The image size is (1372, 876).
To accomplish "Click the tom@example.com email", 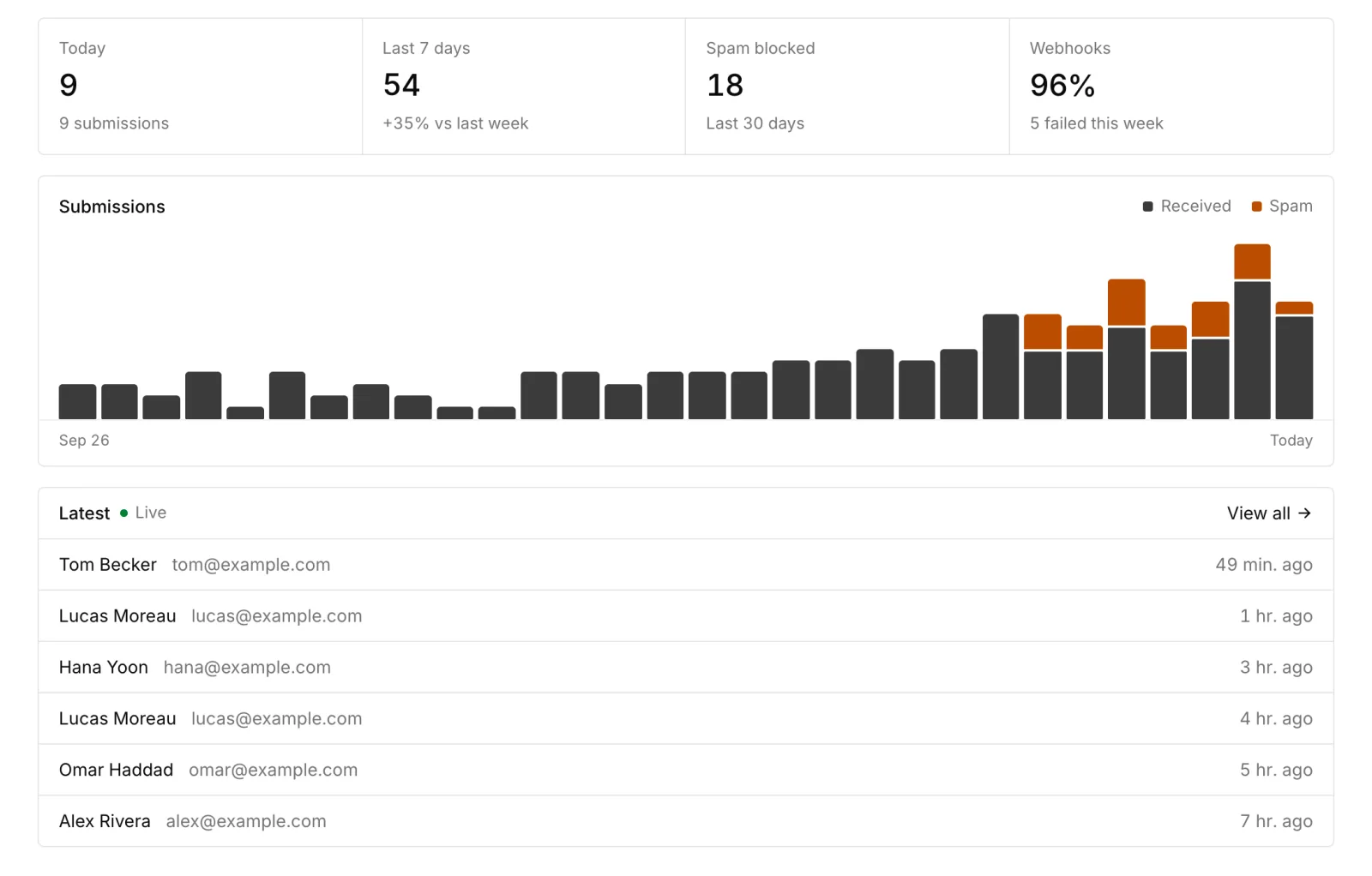I will pyautogui.click(x=251, y=565).
